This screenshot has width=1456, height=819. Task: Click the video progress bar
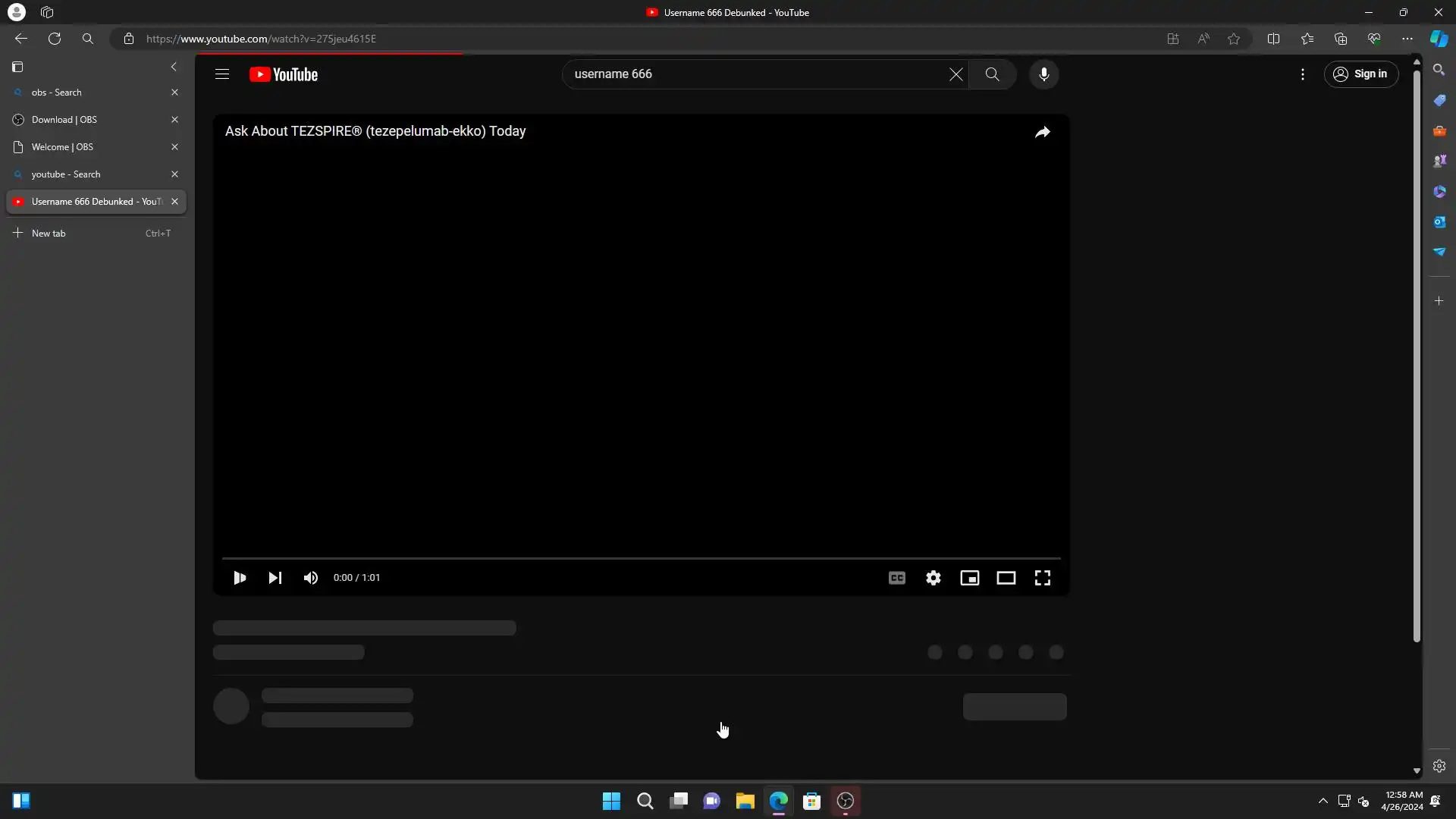tap(641, 558)
